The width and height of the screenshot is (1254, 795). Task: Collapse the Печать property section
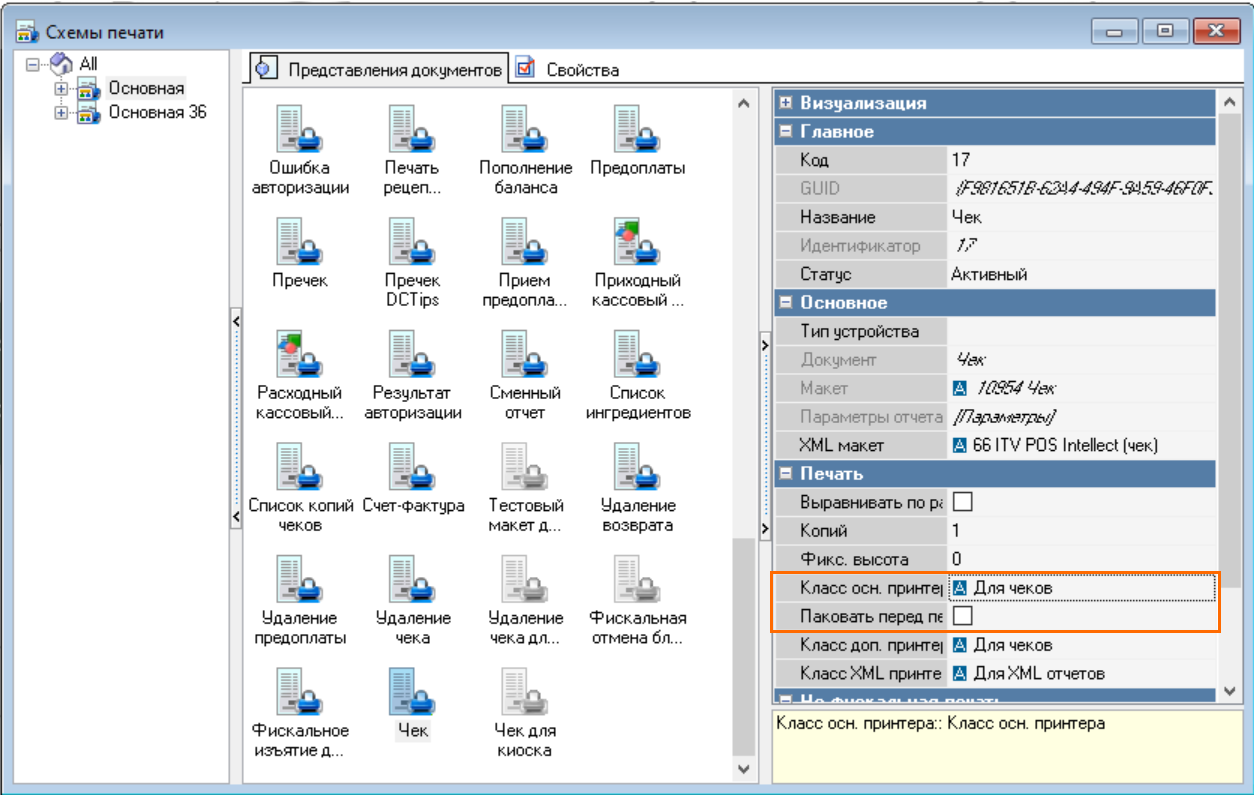[786, 473]
